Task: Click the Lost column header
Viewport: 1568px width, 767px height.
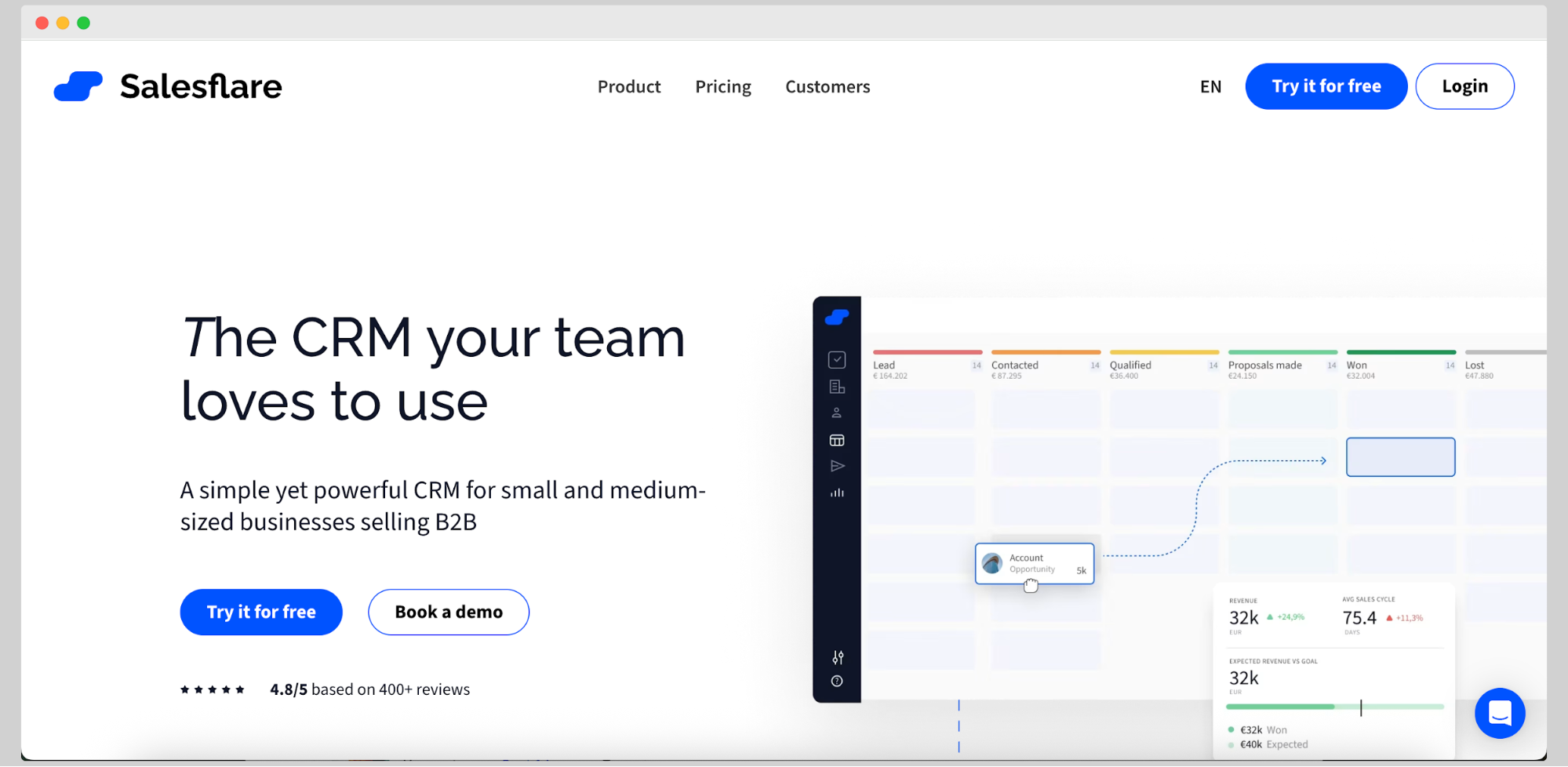Action: click(1475, 365)
